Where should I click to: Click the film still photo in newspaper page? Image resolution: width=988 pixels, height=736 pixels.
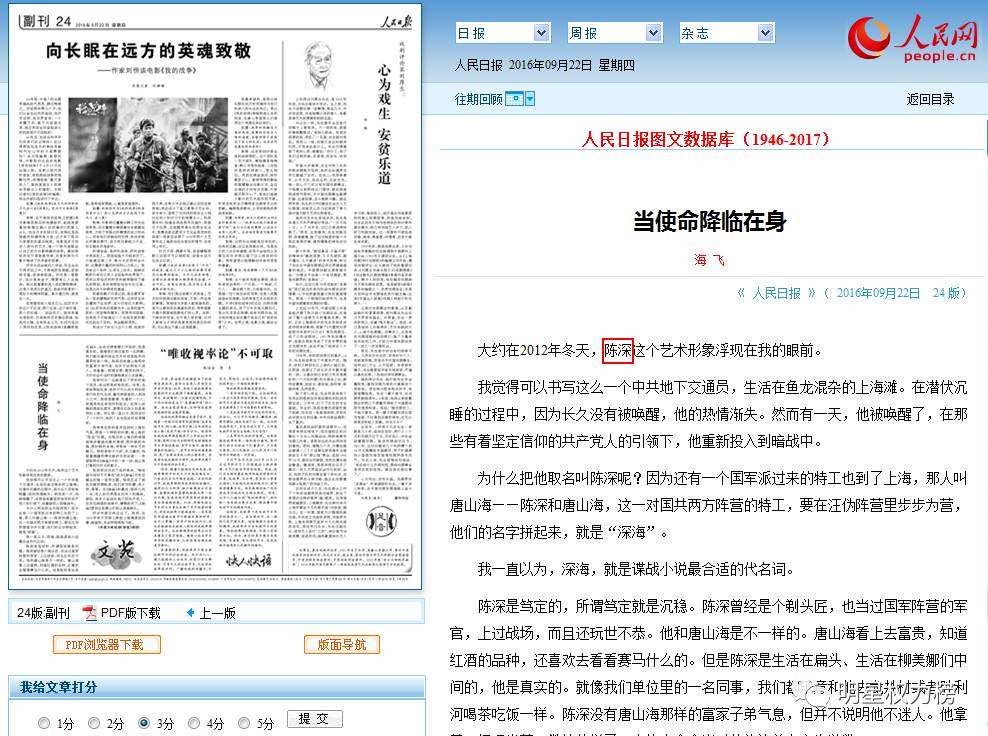[148, 144]
